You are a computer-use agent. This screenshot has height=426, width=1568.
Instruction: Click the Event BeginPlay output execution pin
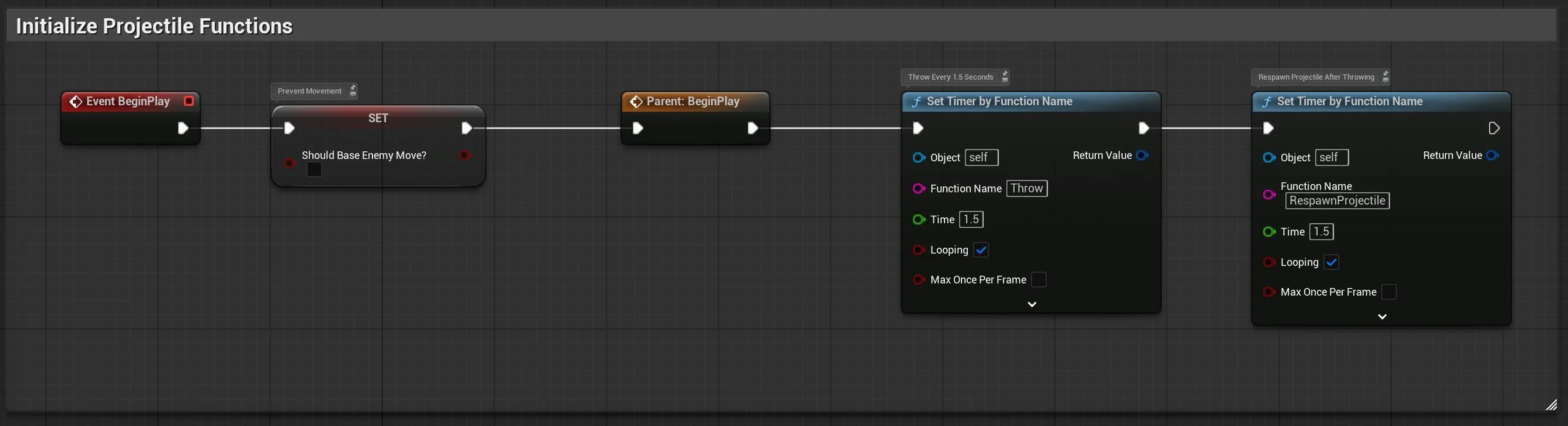tap(183, 128)
